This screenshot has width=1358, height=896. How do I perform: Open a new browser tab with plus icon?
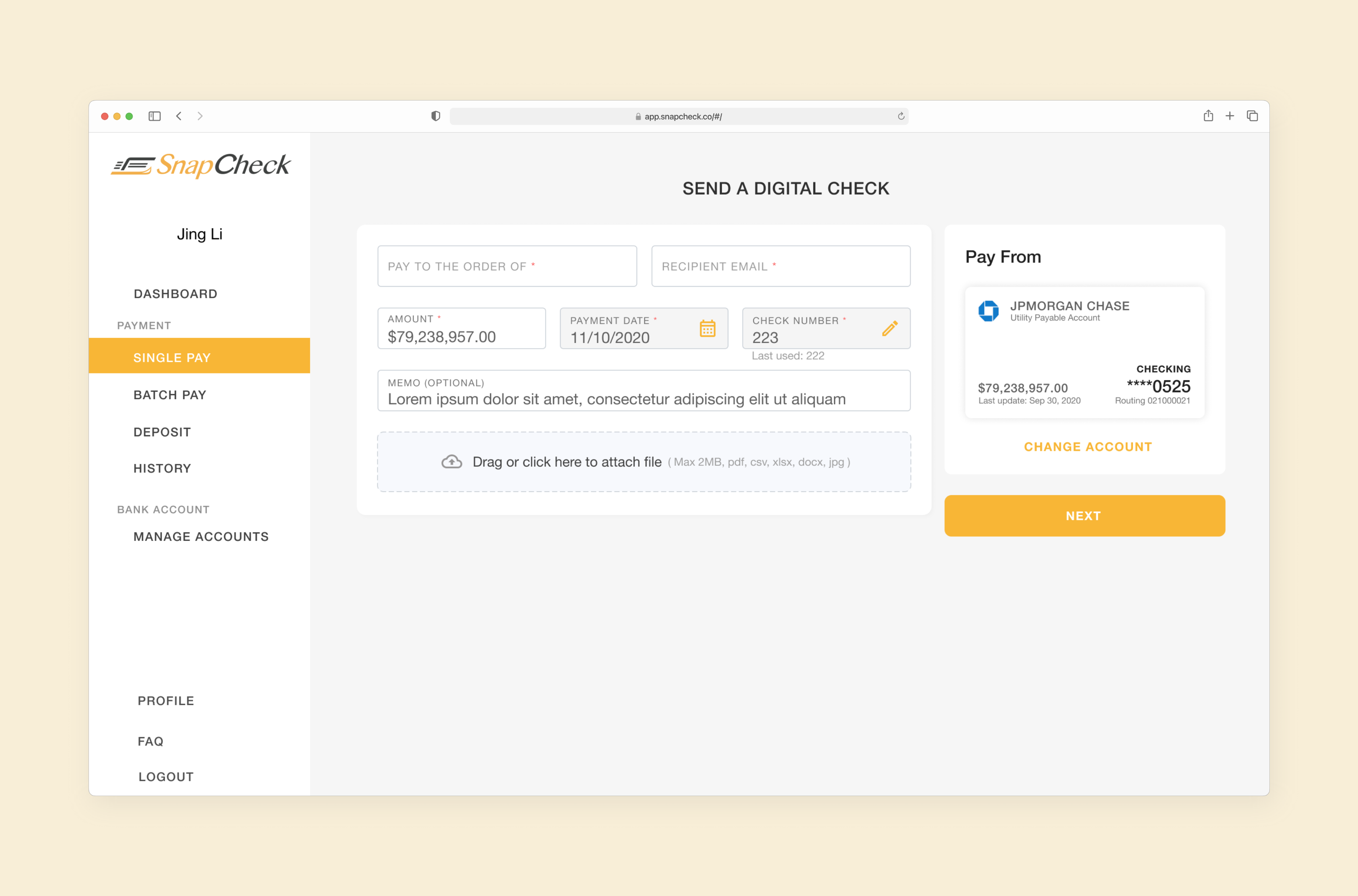point(1230,116)
